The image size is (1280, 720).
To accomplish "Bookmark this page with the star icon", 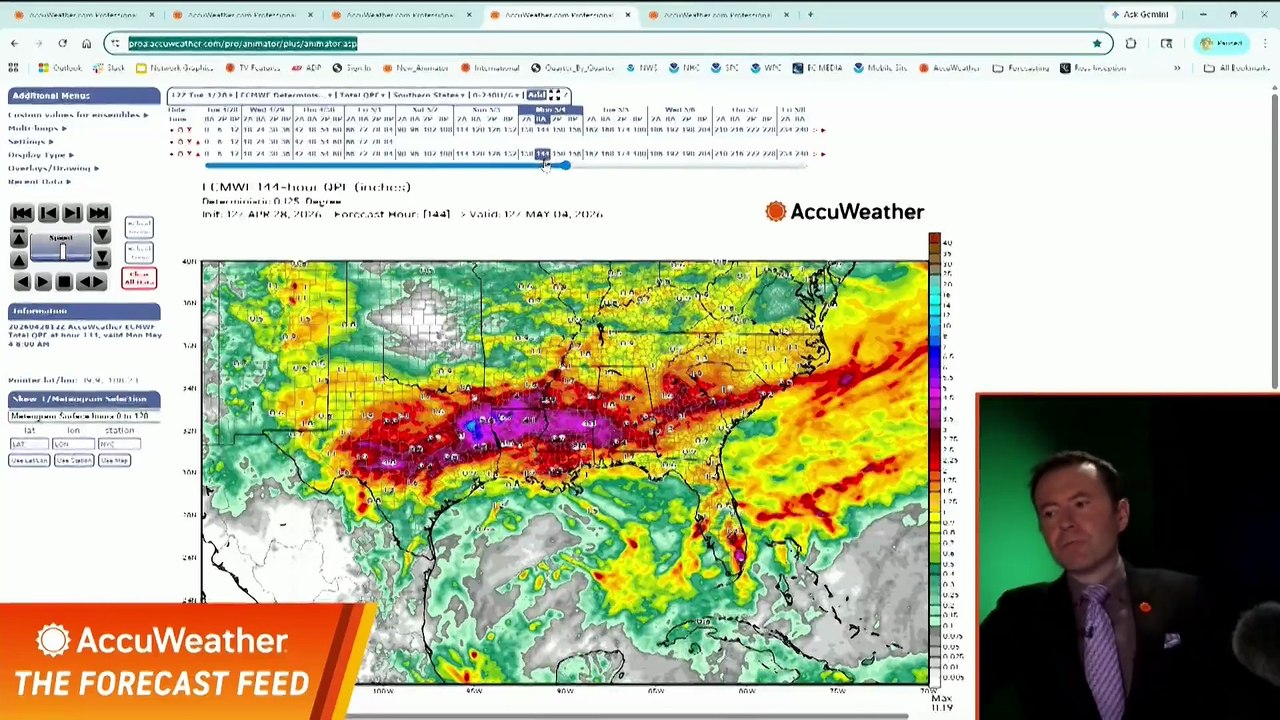I will click(x=1097, y=43).
